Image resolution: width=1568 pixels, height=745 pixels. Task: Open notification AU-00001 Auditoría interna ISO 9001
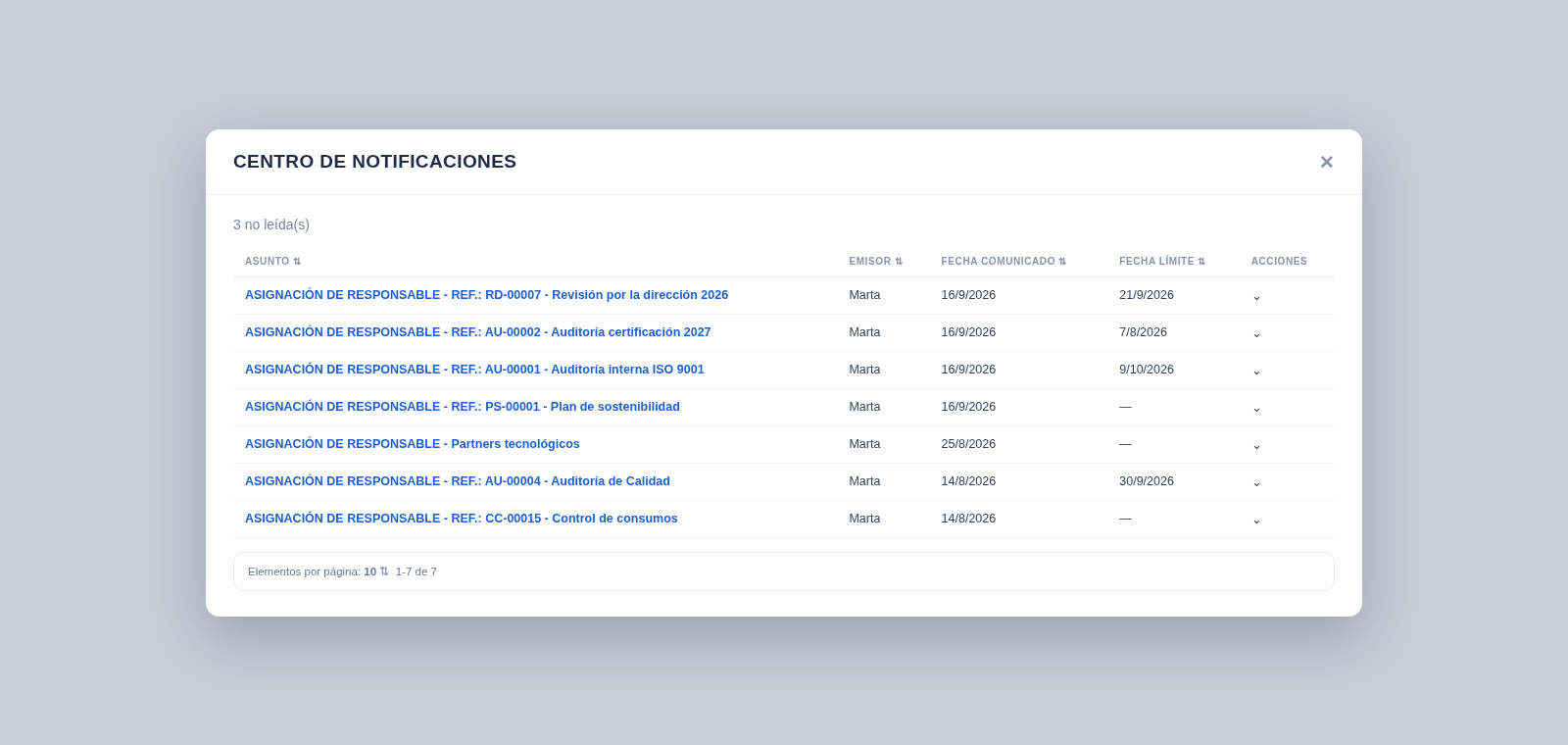point(474,370)
